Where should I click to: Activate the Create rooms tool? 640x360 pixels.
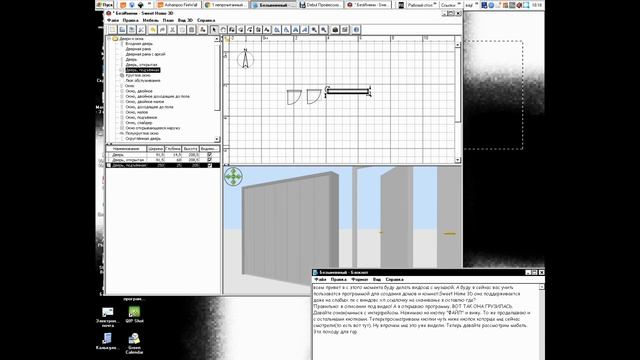coord(240,30)
